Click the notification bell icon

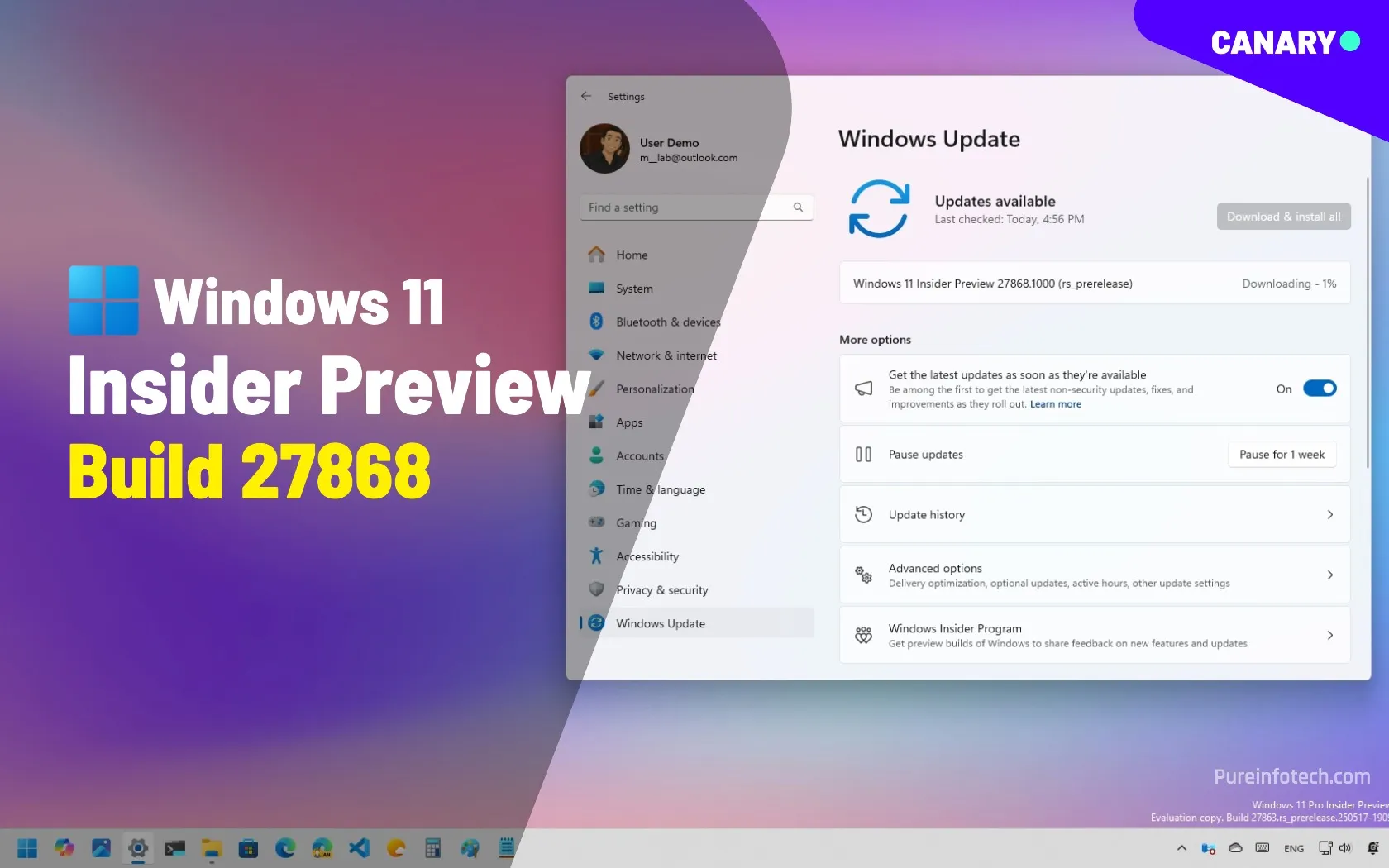[1373, 848]
